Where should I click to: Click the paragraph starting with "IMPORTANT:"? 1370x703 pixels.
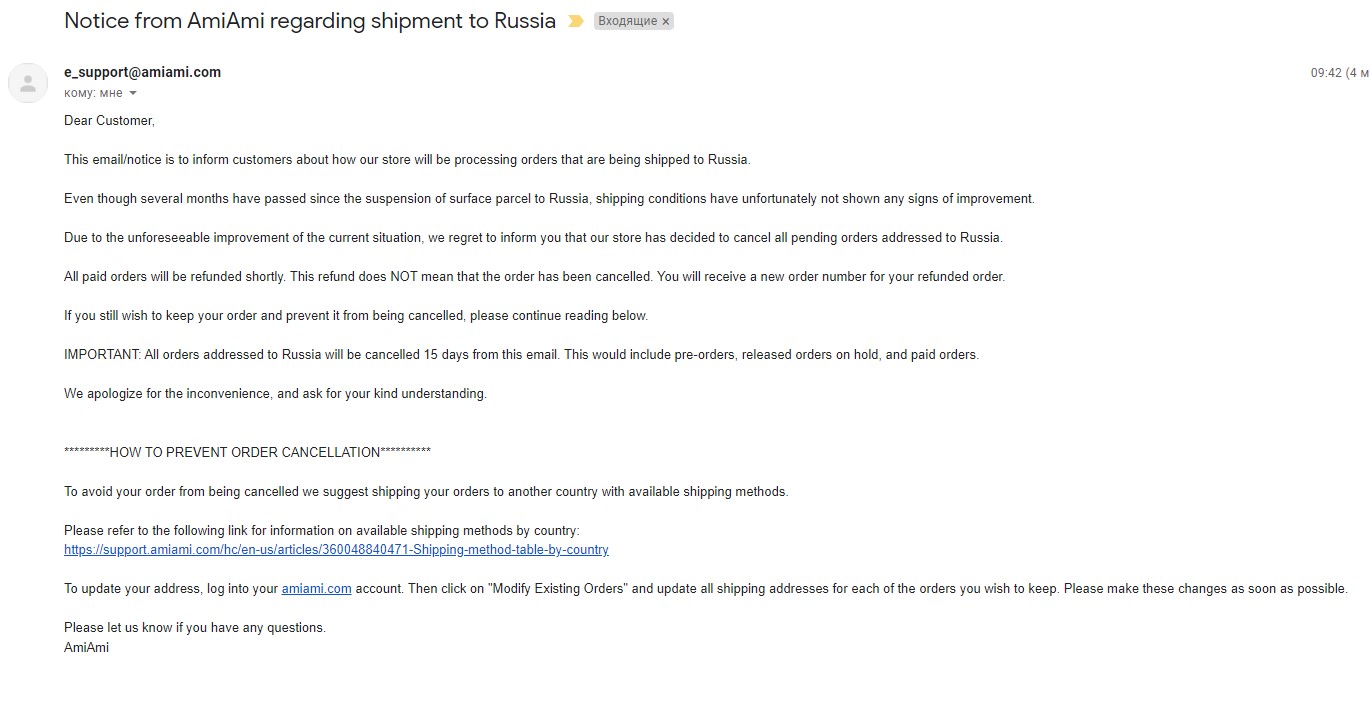click(x=521, y=355)
